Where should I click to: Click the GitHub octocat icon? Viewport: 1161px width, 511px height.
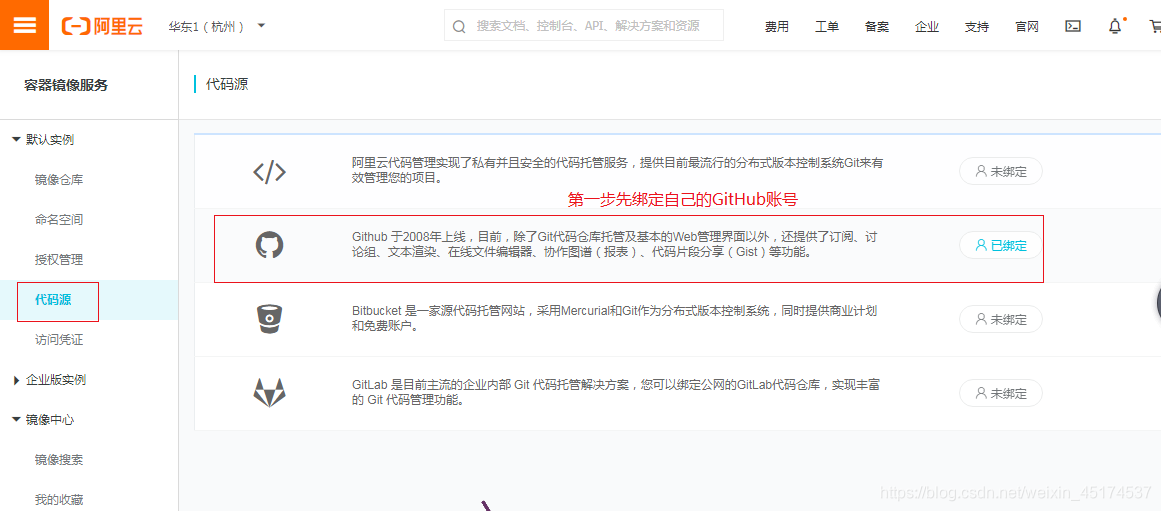pos(270,244)
